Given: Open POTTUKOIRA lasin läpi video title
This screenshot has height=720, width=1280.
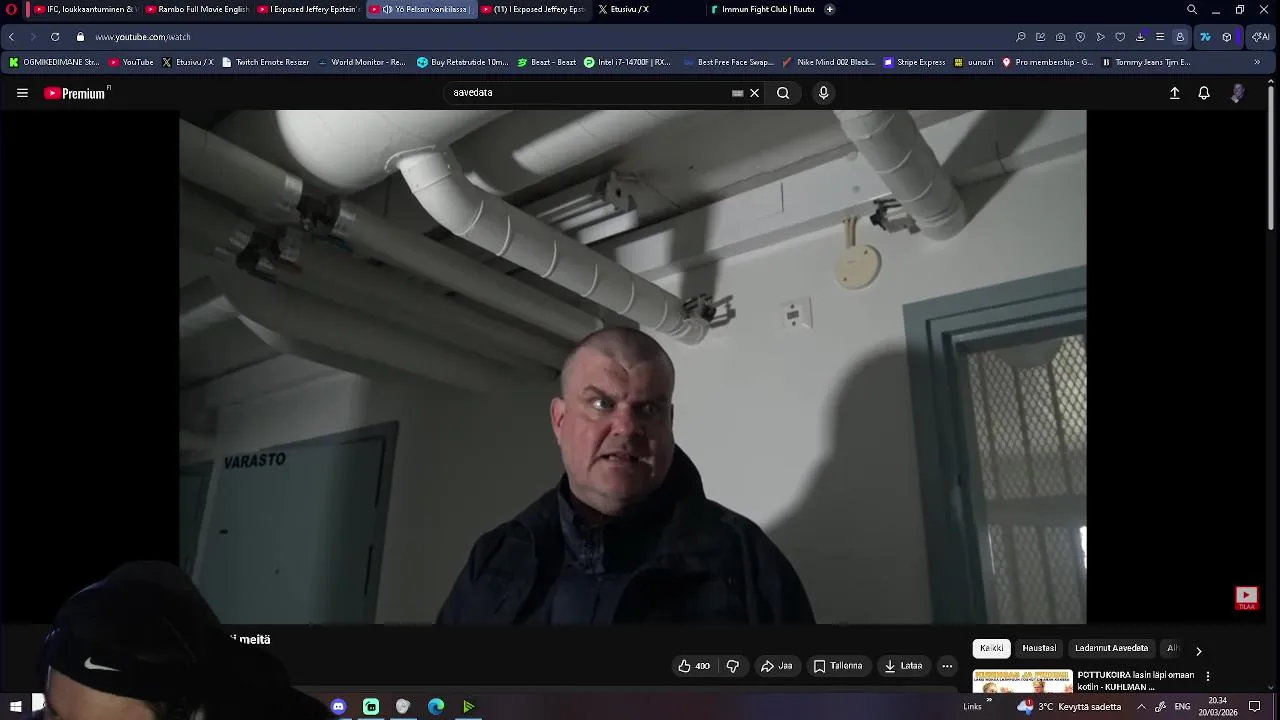Looking at the screenshot, I should click(1135, 681).
